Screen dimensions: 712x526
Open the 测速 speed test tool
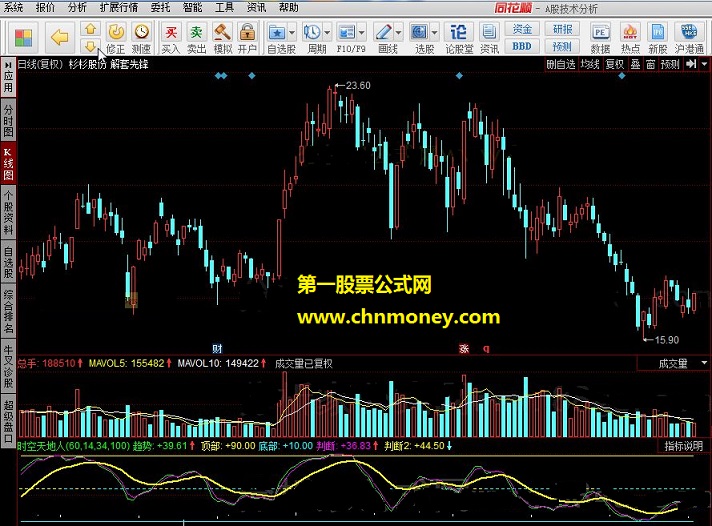point(141,38)
